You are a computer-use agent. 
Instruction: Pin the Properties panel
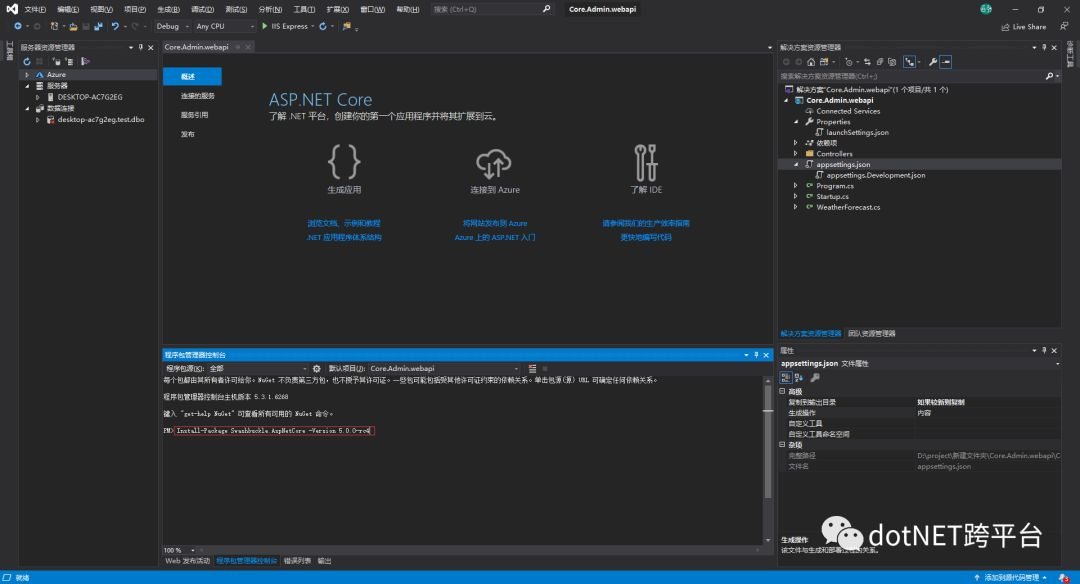(1044, 351)
